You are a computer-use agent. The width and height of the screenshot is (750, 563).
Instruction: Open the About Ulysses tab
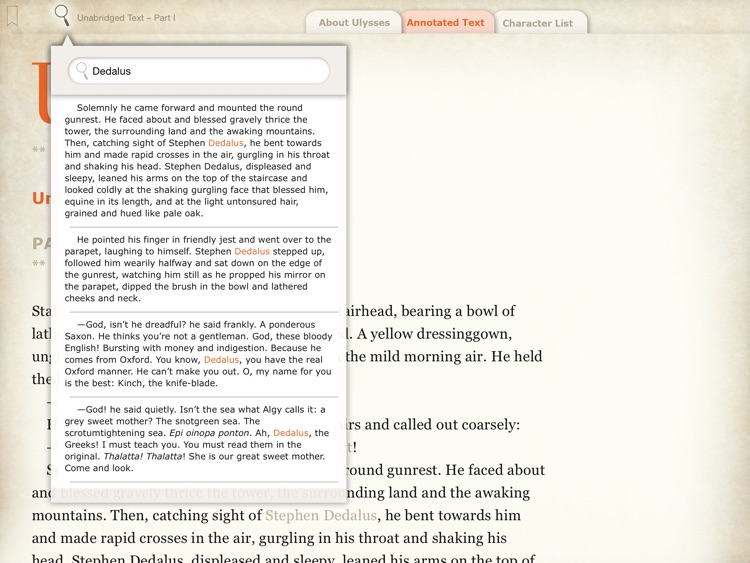354,22
